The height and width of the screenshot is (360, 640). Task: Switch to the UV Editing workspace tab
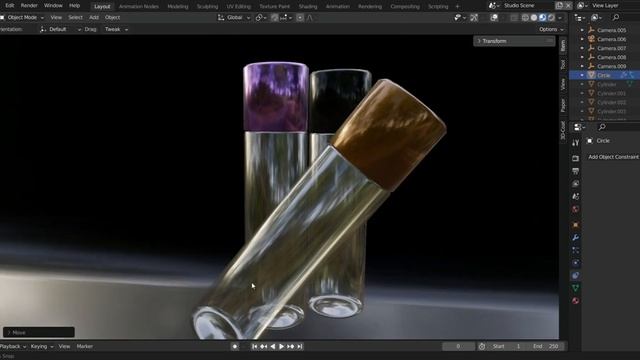(239, 7)
